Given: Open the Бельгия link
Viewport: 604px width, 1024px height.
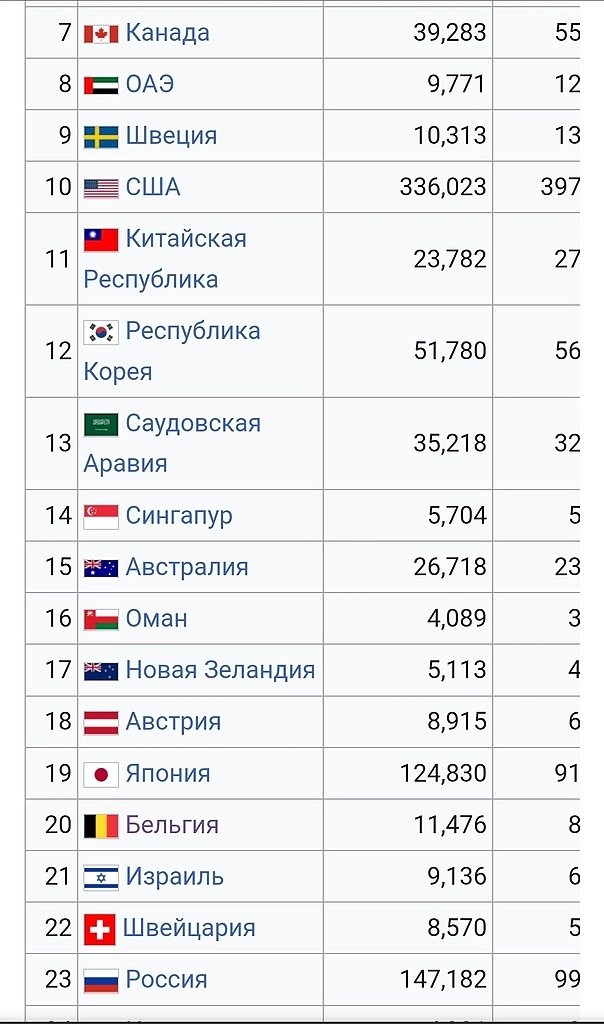Looking at the screenshot, I should (172, 825).
